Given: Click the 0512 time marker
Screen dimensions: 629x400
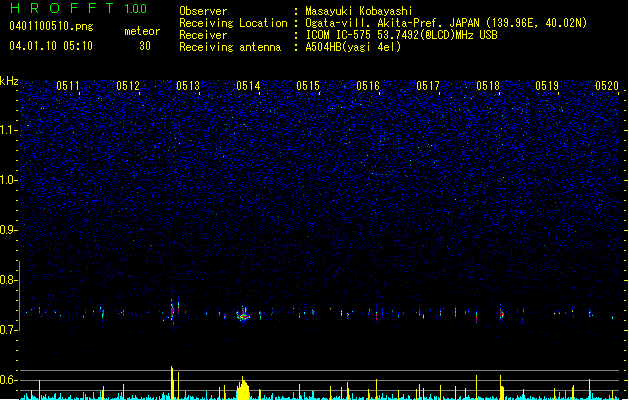Looking at the screenshot, I should [x=128, y=86].
